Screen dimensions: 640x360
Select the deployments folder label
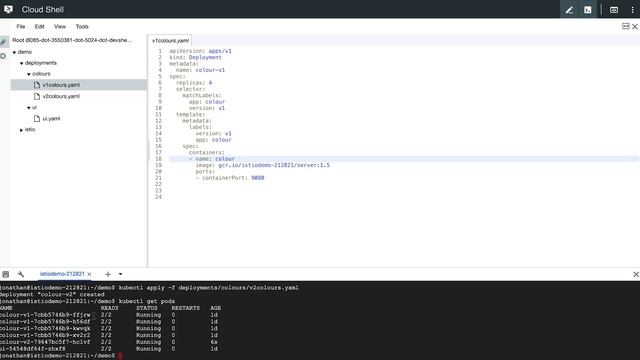click(41, 63)
